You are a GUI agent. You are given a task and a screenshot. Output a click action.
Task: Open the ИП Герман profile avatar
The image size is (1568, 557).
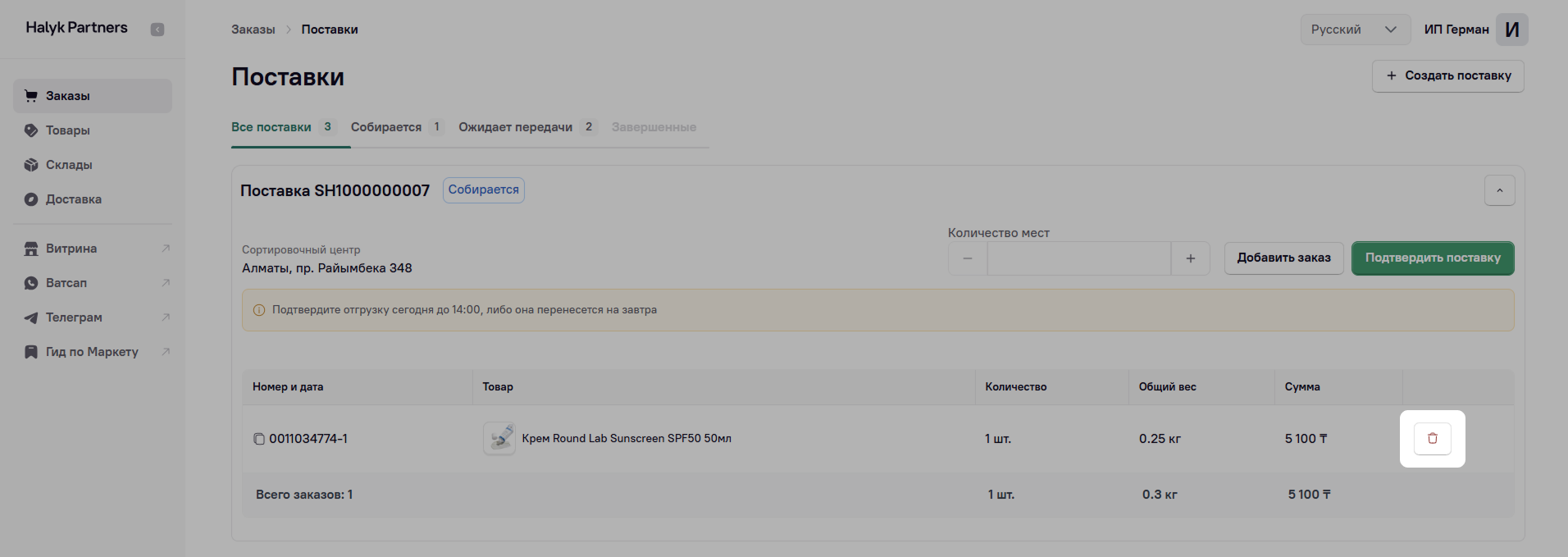point(1511,30)
